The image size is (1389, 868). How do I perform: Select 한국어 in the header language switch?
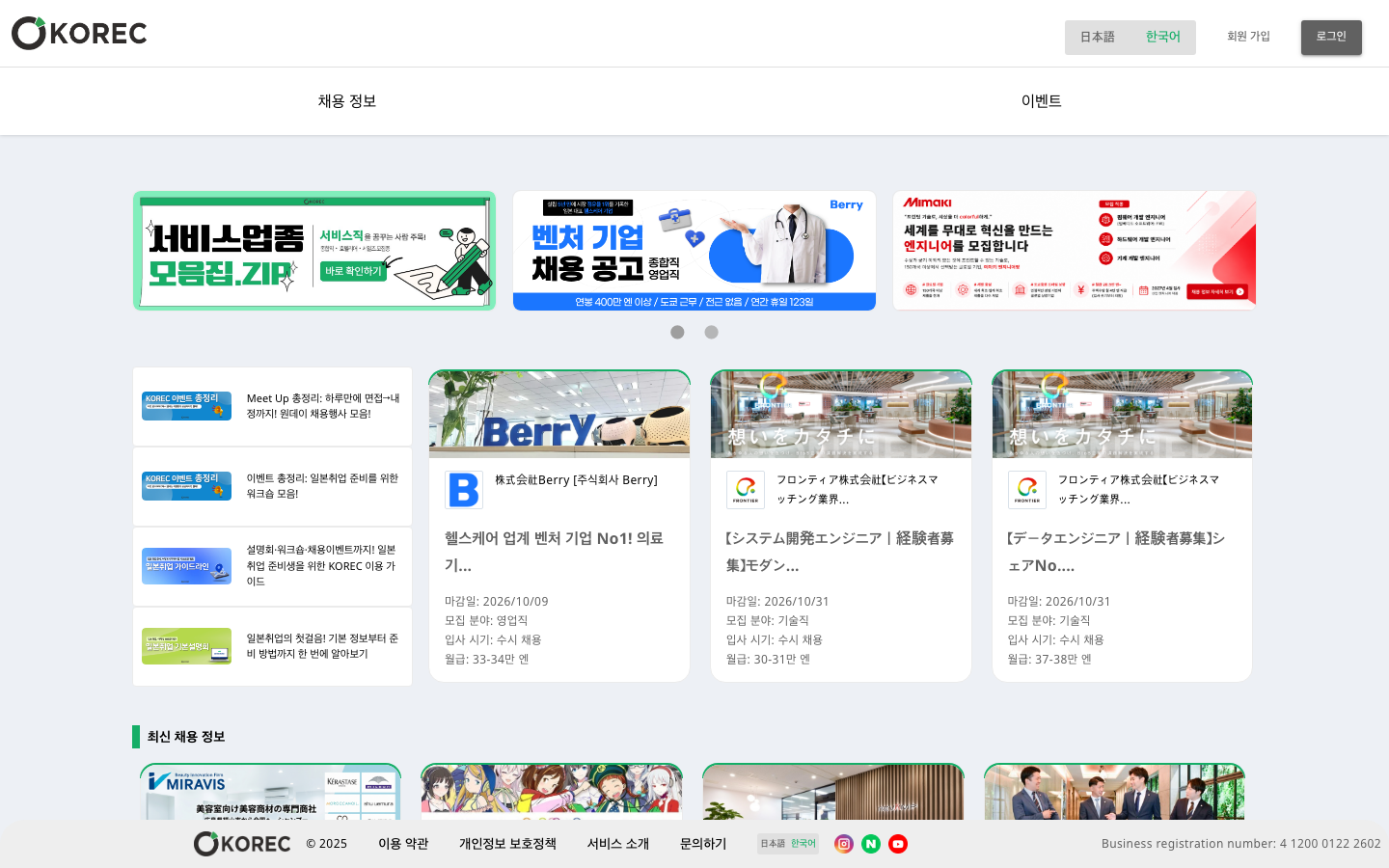1163,37
